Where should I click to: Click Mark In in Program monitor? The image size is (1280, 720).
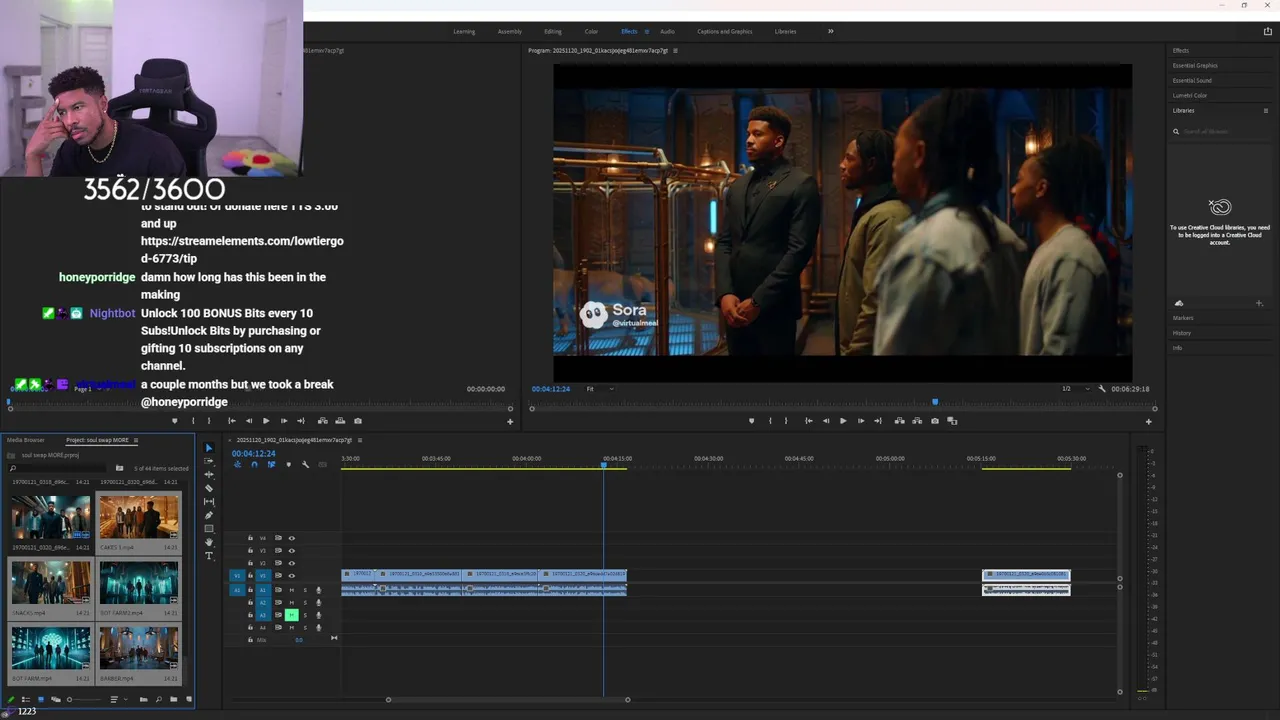770,421
